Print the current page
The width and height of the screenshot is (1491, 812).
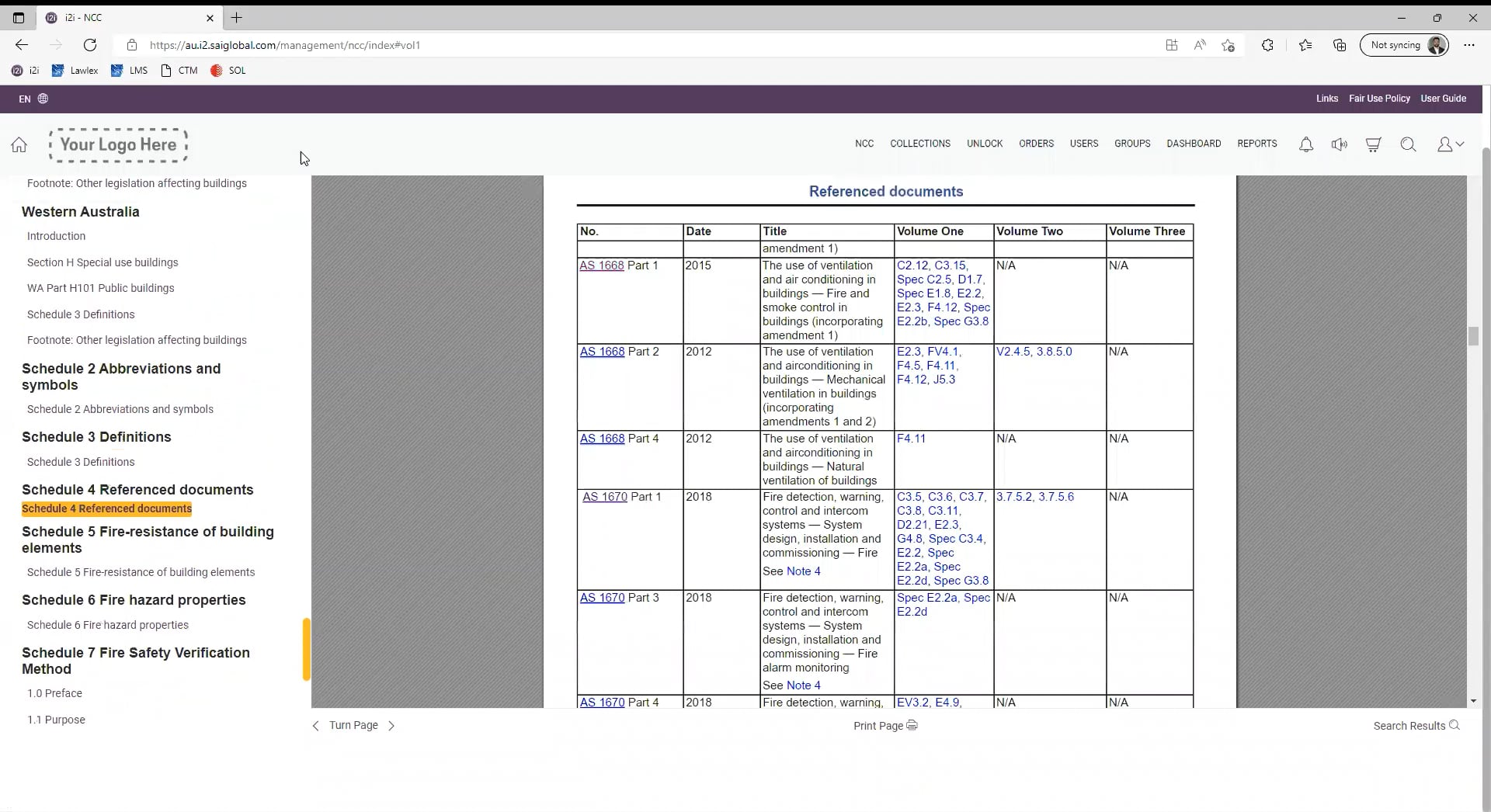tap(885, 726)
